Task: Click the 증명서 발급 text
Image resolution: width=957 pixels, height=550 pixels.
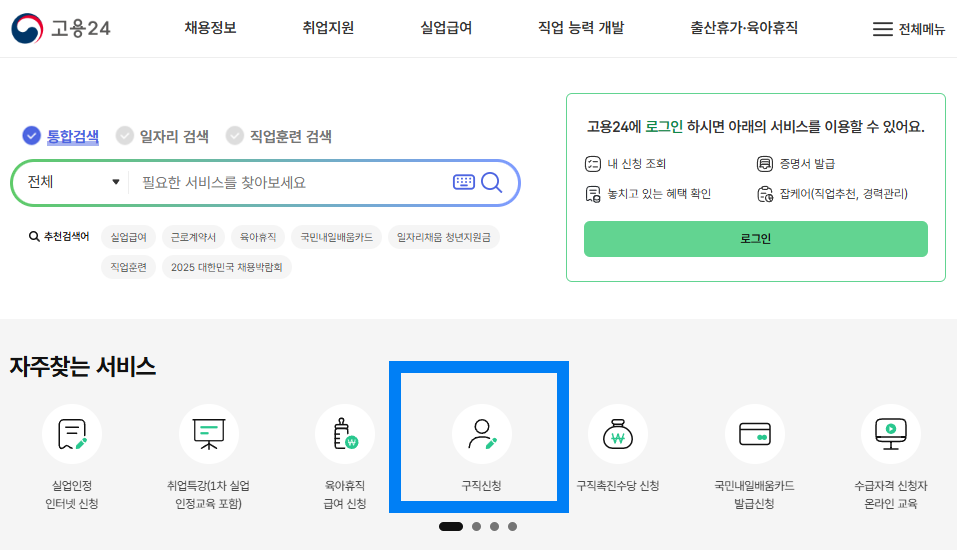Action: 807,164
